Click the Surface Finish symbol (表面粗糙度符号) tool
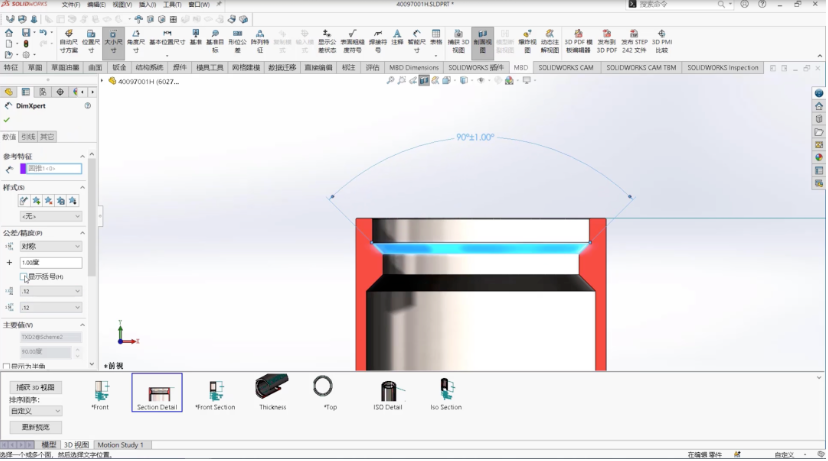Screen dimensions: 828x461 (352, 41)
